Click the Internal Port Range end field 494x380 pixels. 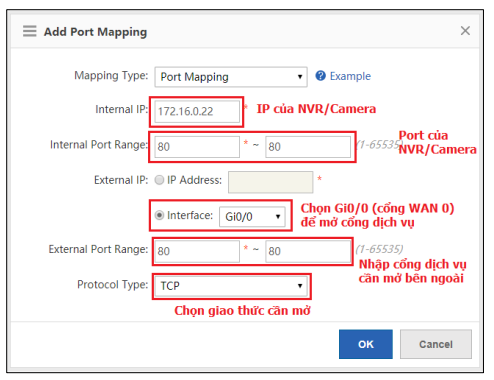[308, 147]
